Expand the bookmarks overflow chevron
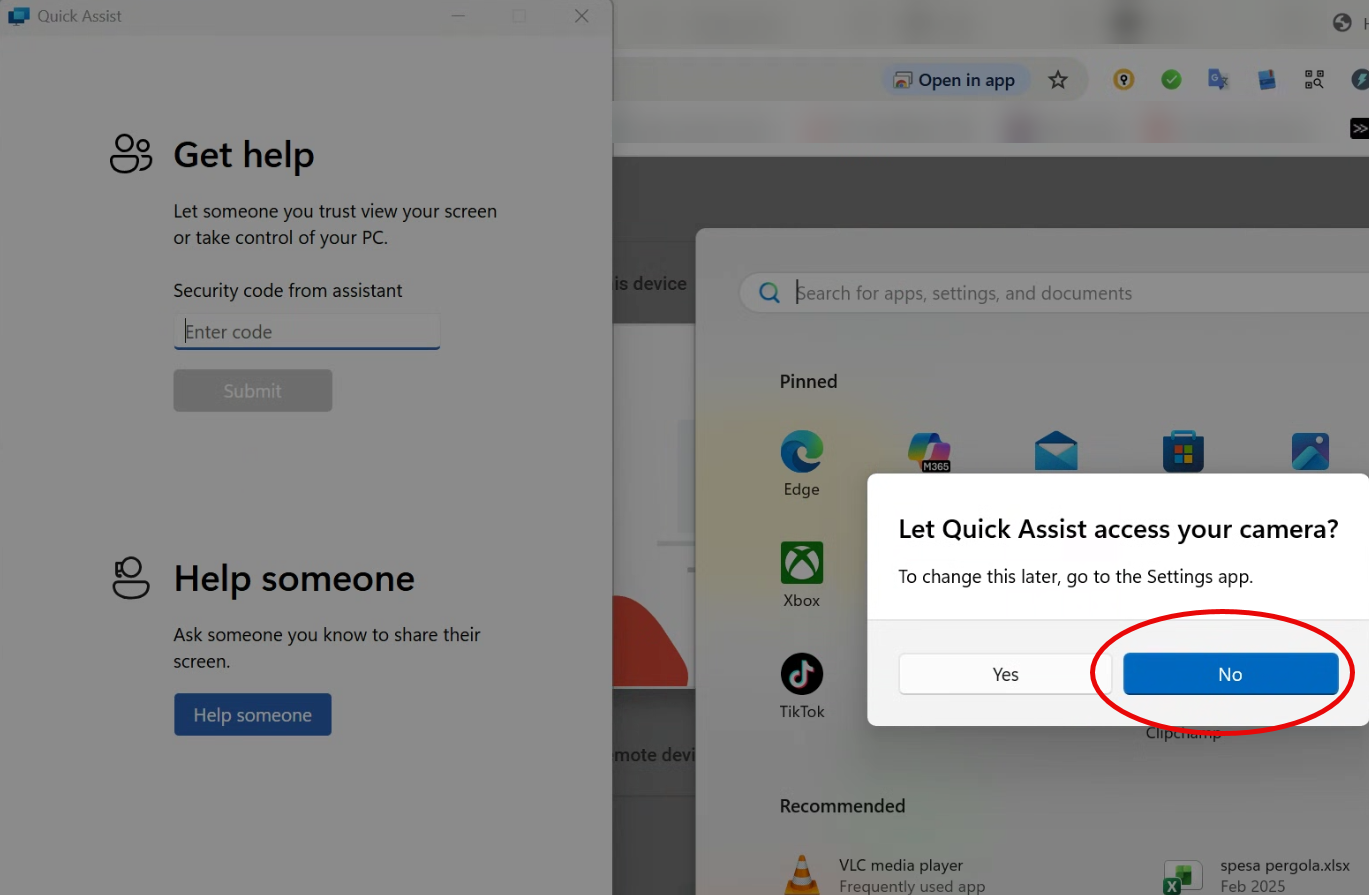Image resolution: width=1369 pixels, height=895 pixels. (x=1359, y=128)
